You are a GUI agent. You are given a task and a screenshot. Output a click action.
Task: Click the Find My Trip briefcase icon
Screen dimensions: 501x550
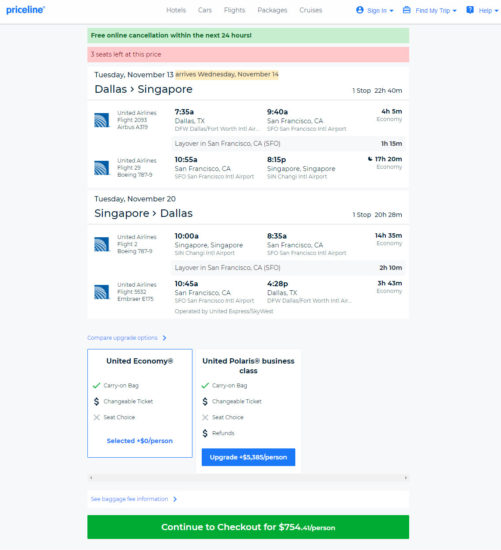pyautogui.click(x=407, y=10)
